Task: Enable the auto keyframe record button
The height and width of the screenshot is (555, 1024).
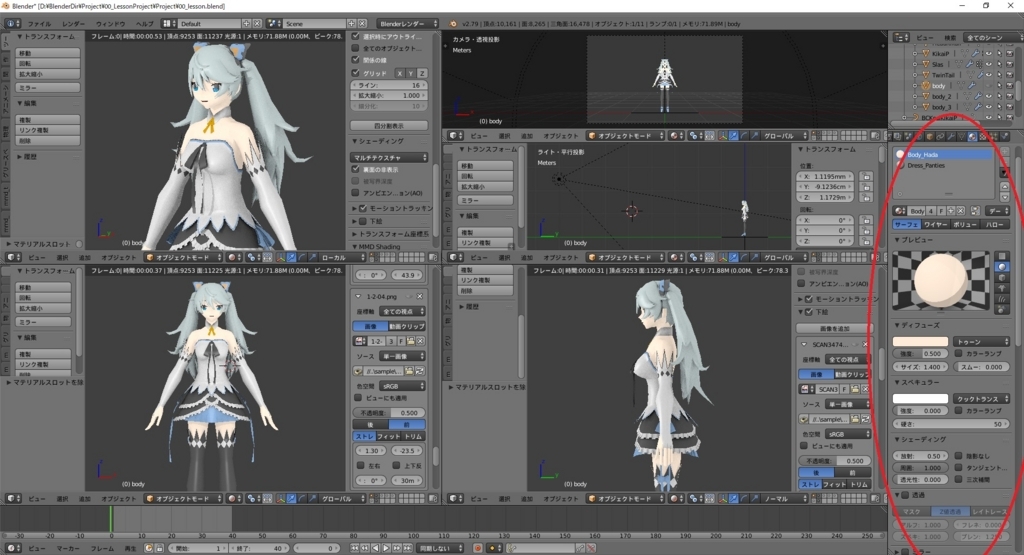Action: (x=478, y=548)
